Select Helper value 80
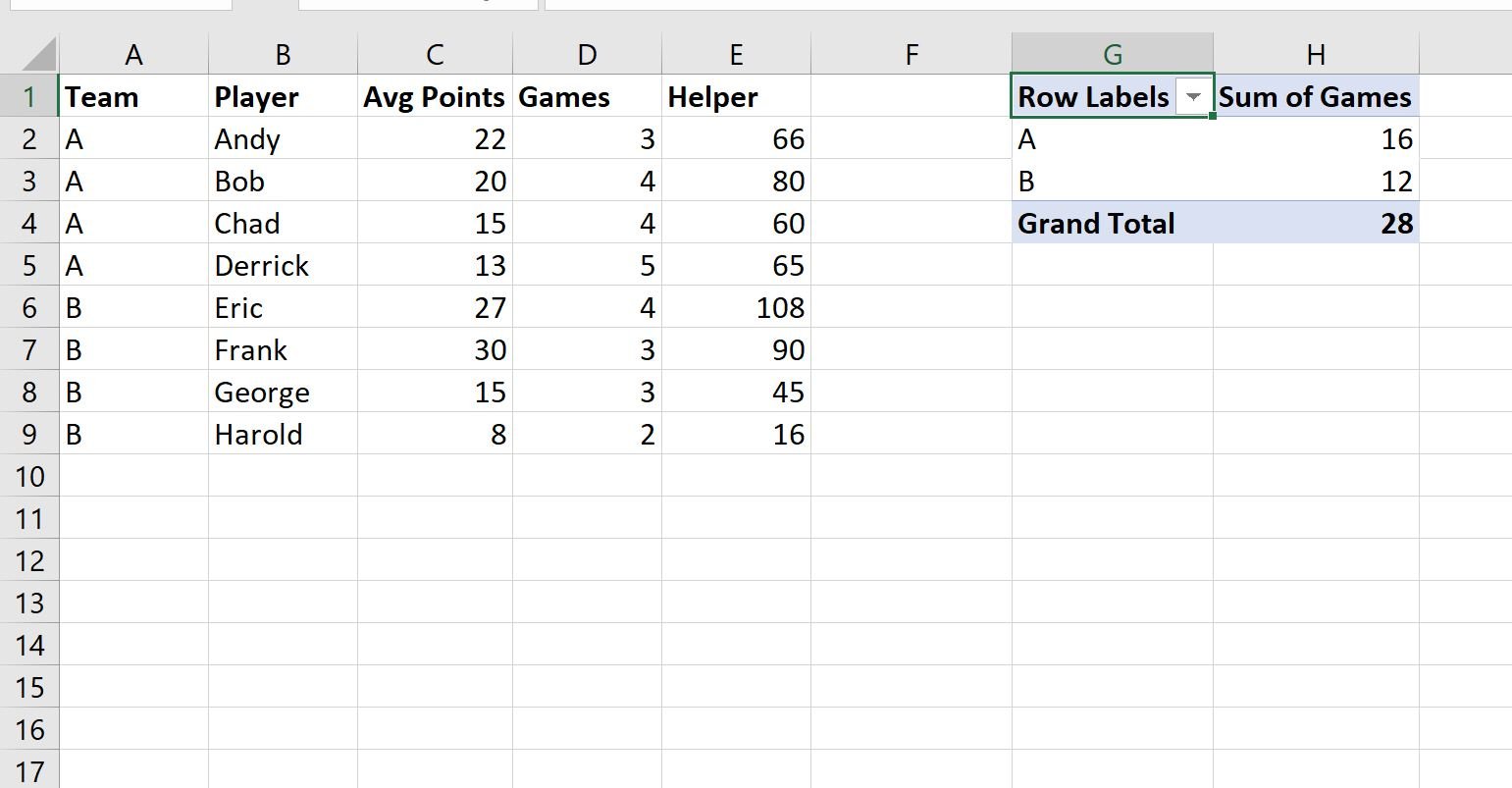The width and height of the screenshot is (1512, 788). tap(736, 182)
